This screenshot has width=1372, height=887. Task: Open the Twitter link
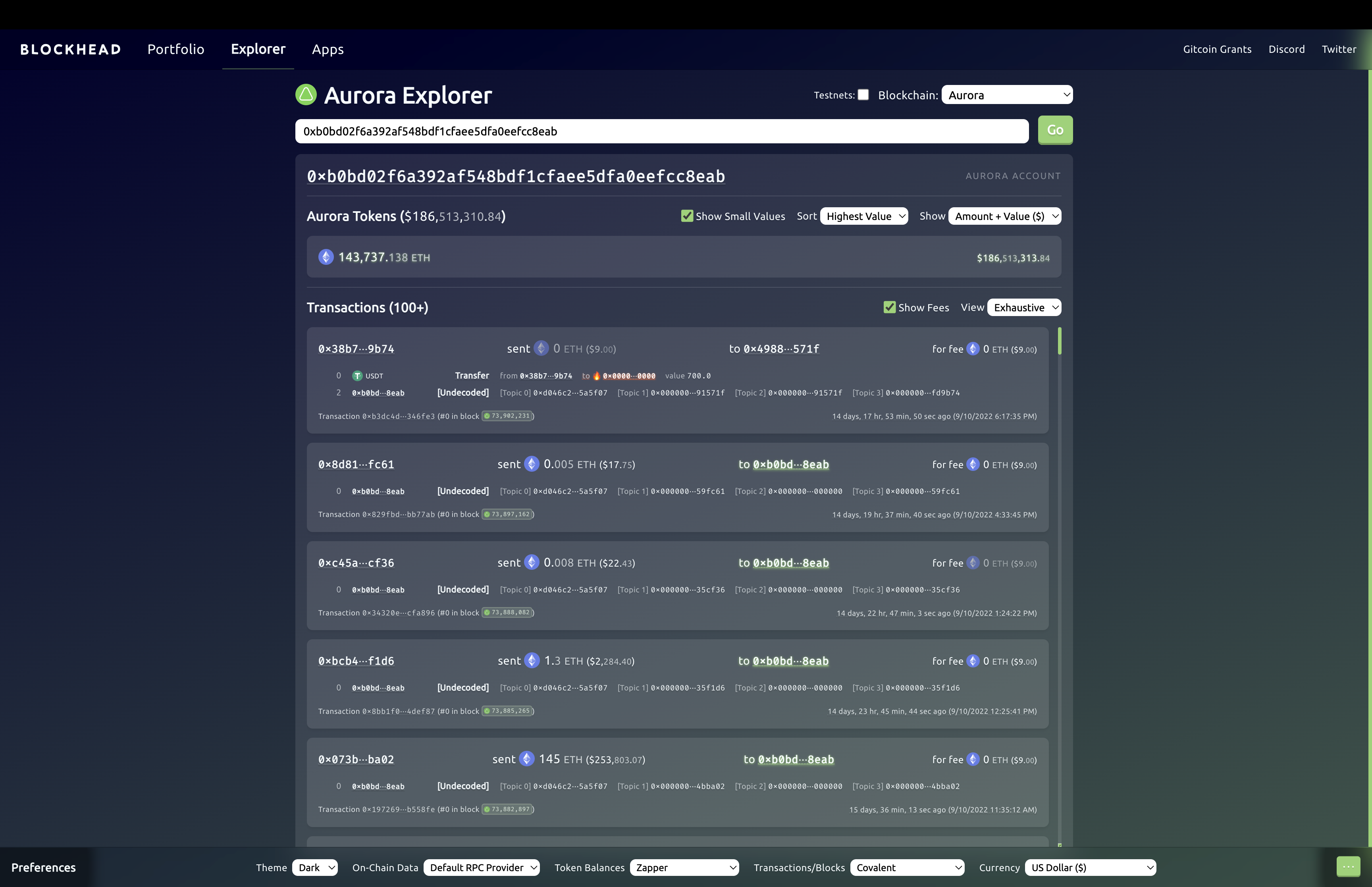coord(1339,50)
